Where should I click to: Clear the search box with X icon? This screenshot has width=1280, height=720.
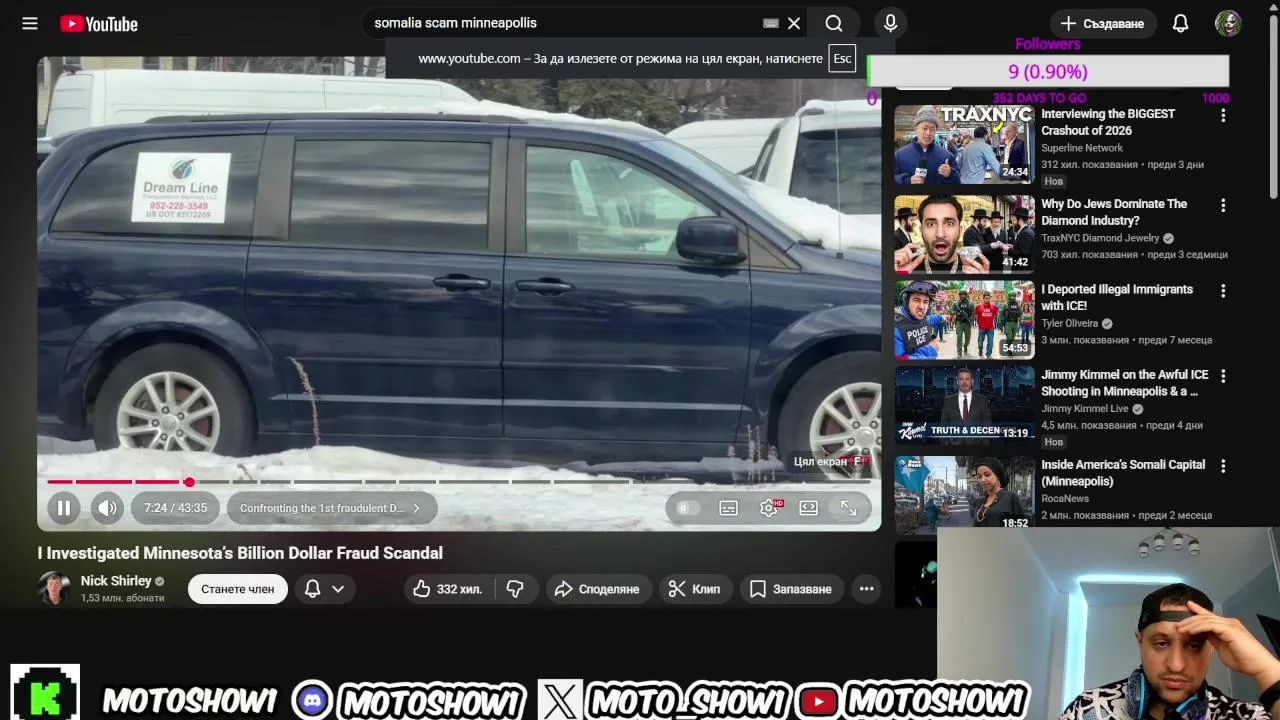tap(794, 23)
